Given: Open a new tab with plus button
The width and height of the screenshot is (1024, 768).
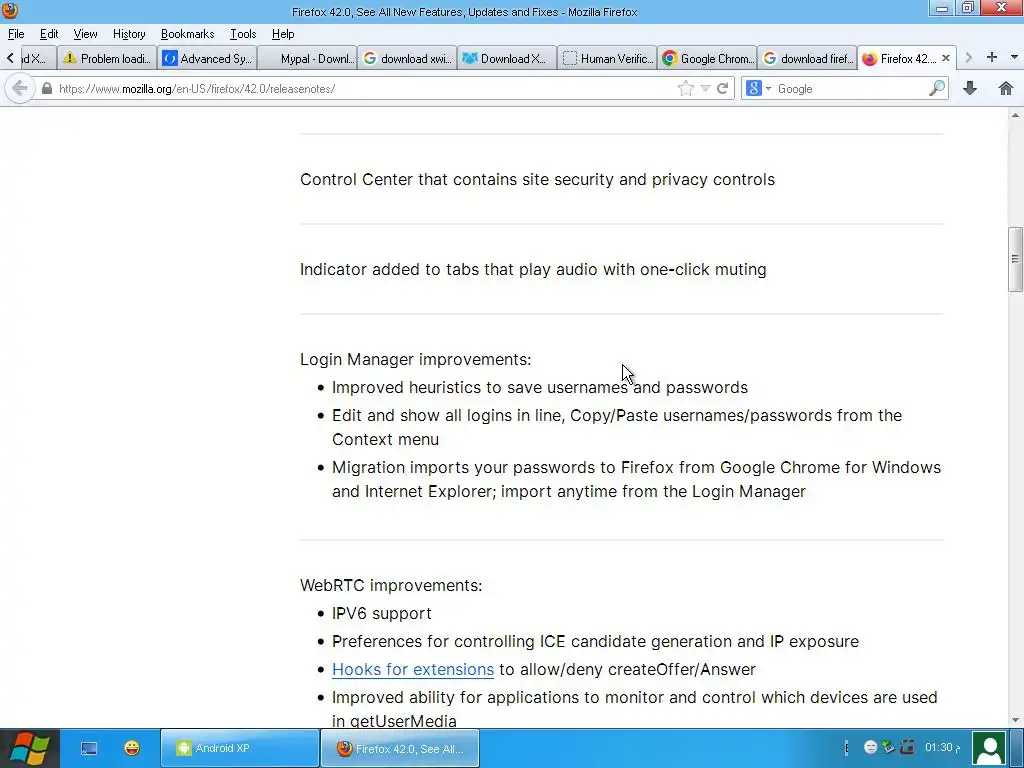Looking at the screenshot, I should point(992,57).
